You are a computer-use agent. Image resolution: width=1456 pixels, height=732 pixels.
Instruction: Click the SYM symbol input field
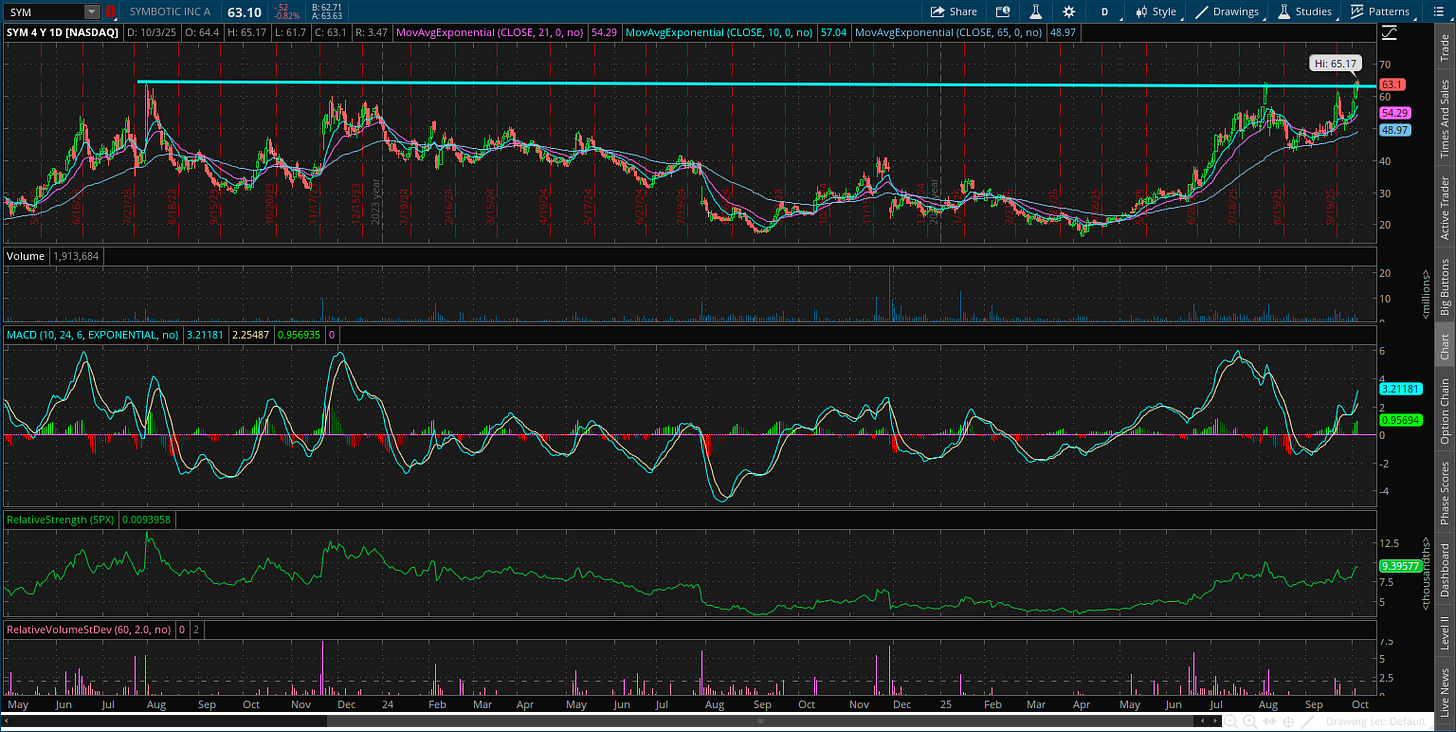pyautogui.click(x=42, y=12)
